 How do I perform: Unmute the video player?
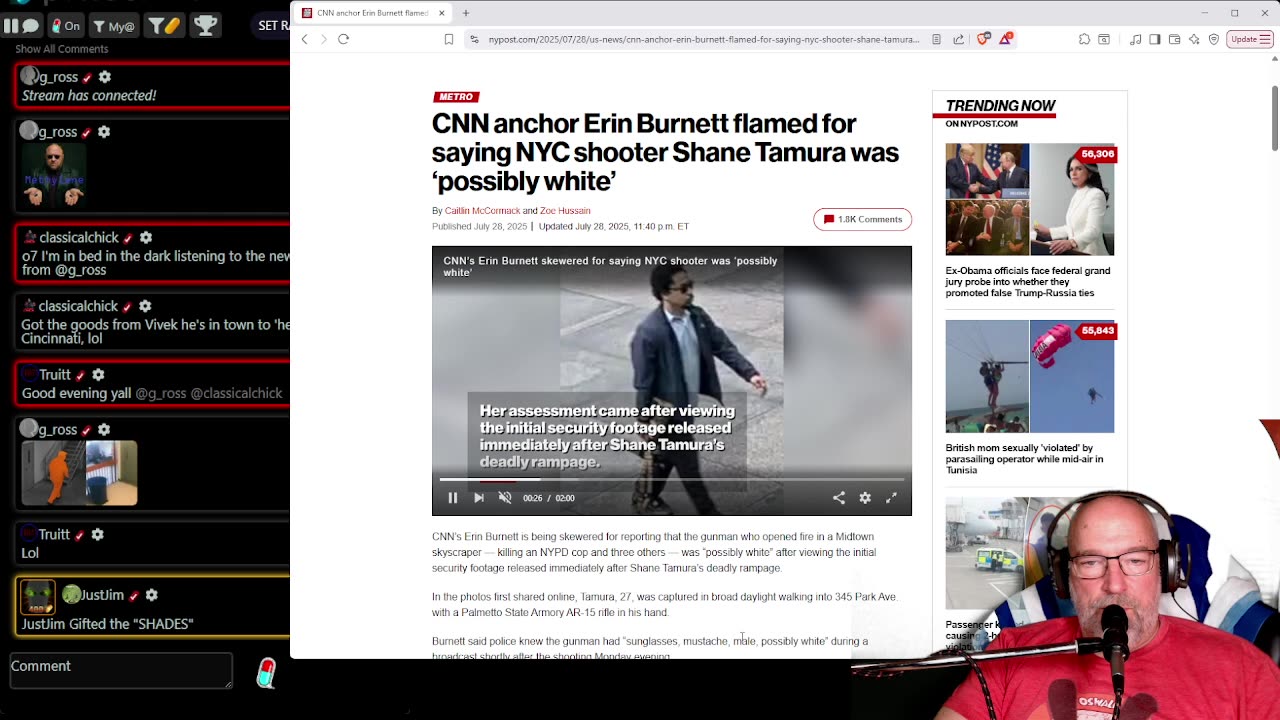click(505, 498)
